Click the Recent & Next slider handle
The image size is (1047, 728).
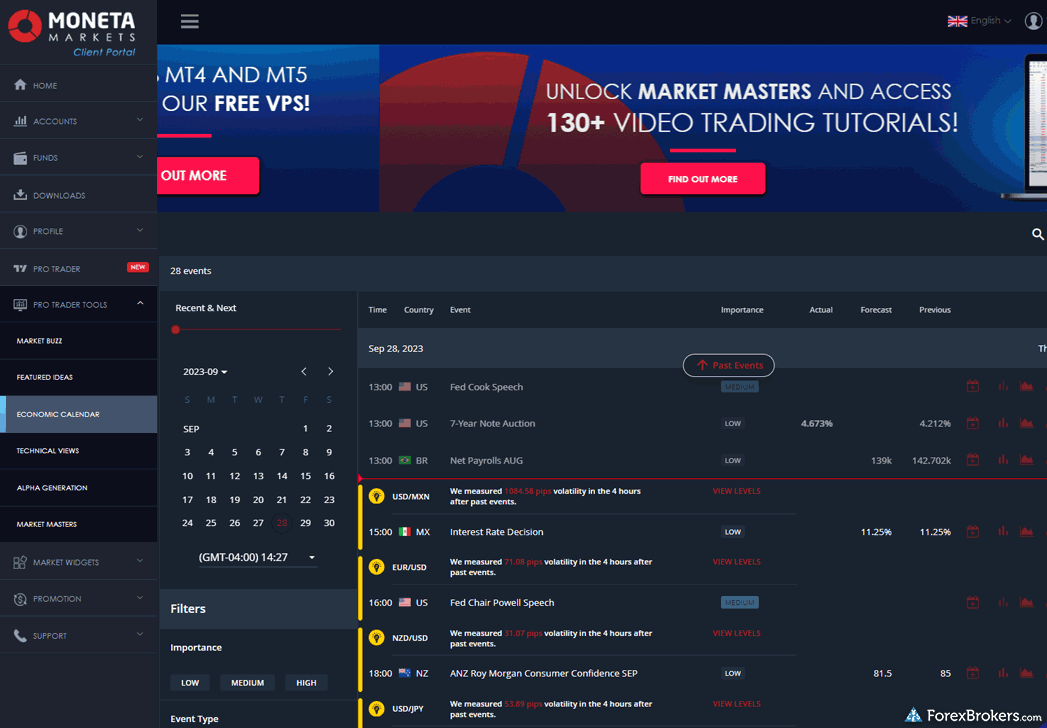coord(176,329)
